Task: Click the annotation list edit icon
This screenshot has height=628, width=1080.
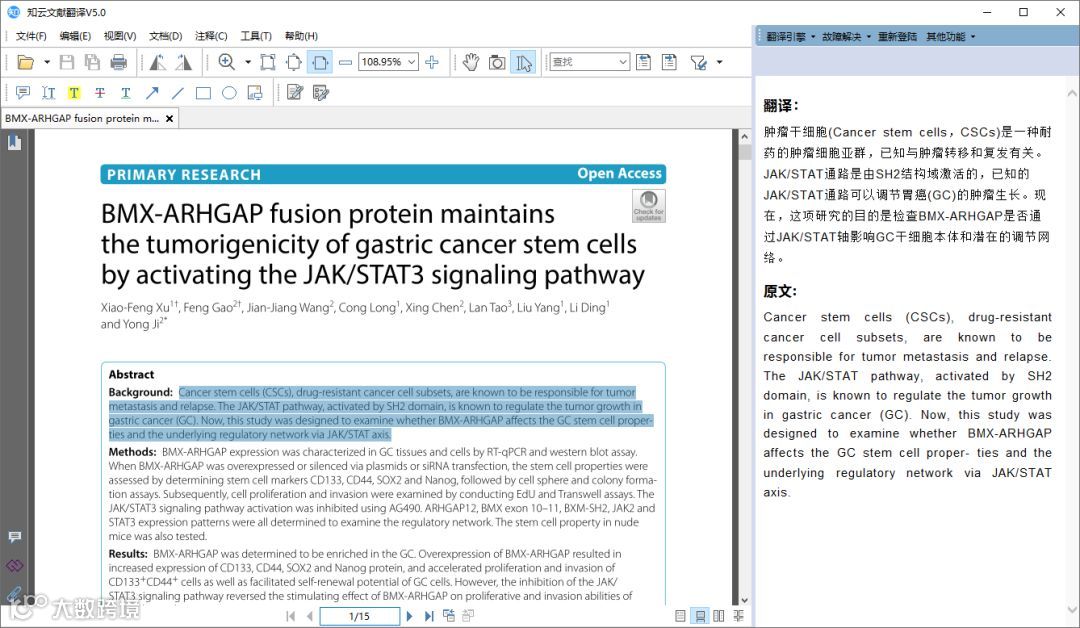Action: click(x=320, y=92)
